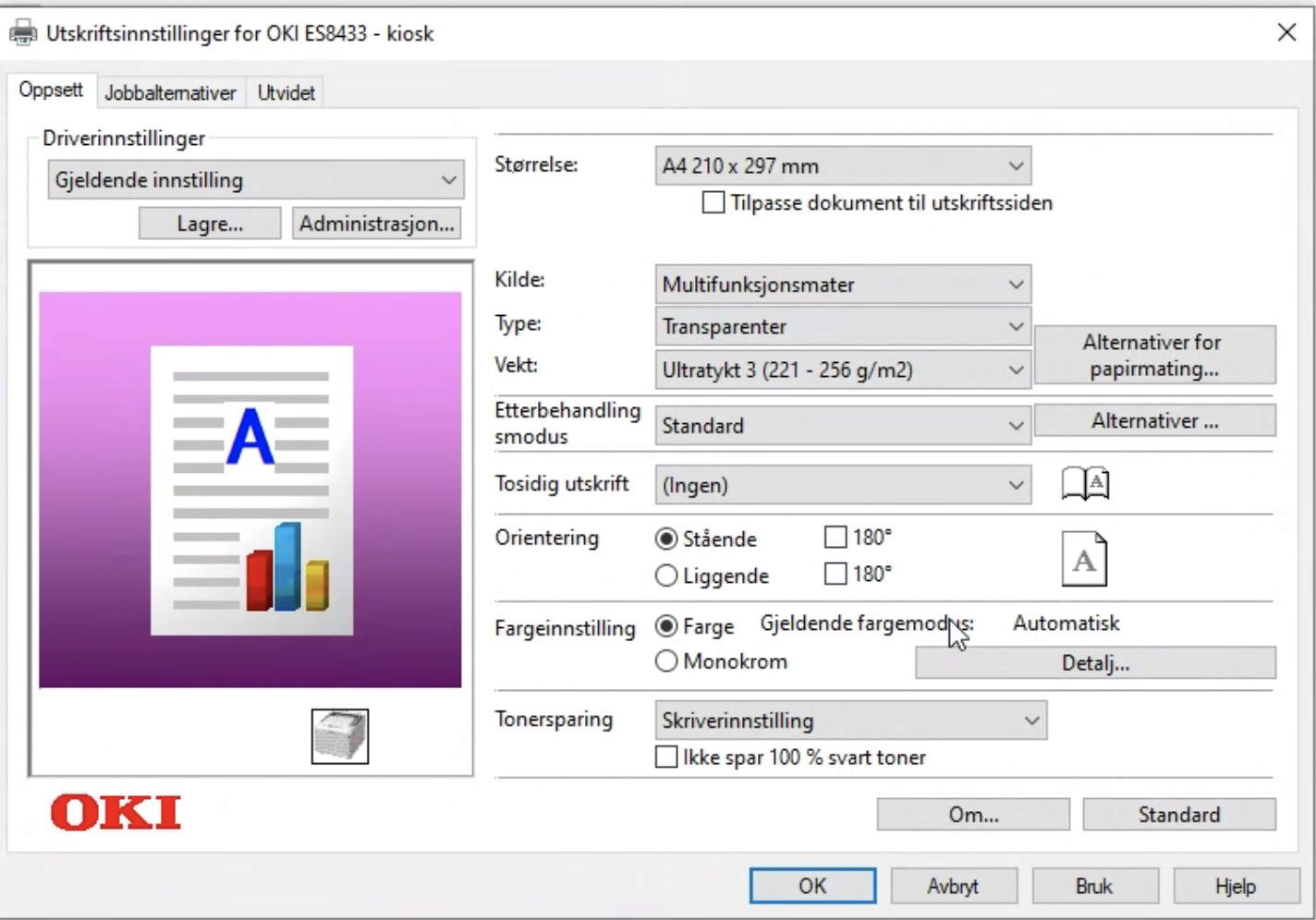Check 180° box next to Stående

pos(835,537)
